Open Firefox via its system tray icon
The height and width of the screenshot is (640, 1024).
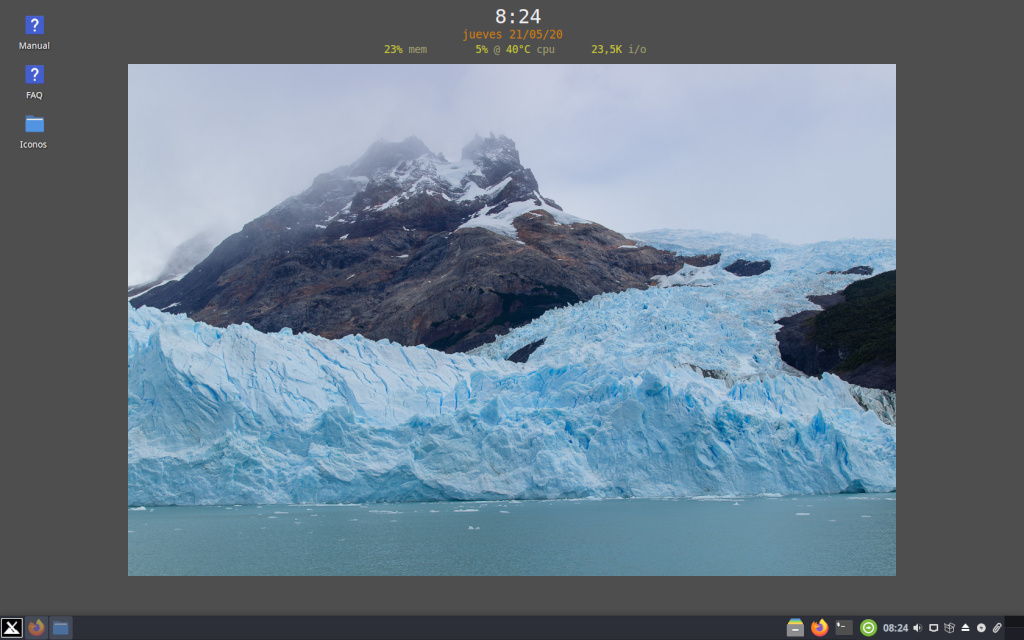click(x=820, y=629)
